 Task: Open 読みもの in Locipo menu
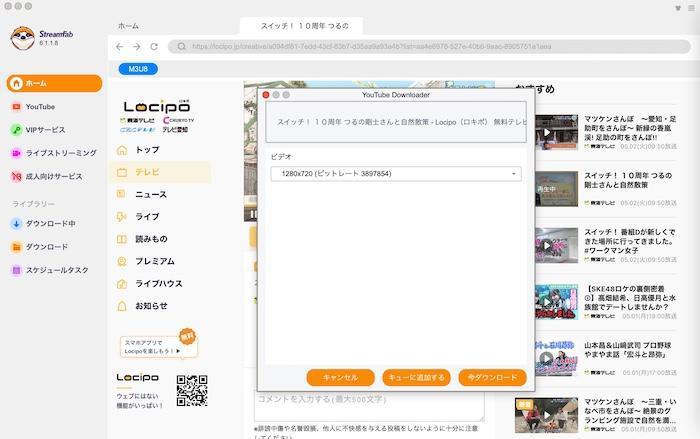(x=142, y=239)
